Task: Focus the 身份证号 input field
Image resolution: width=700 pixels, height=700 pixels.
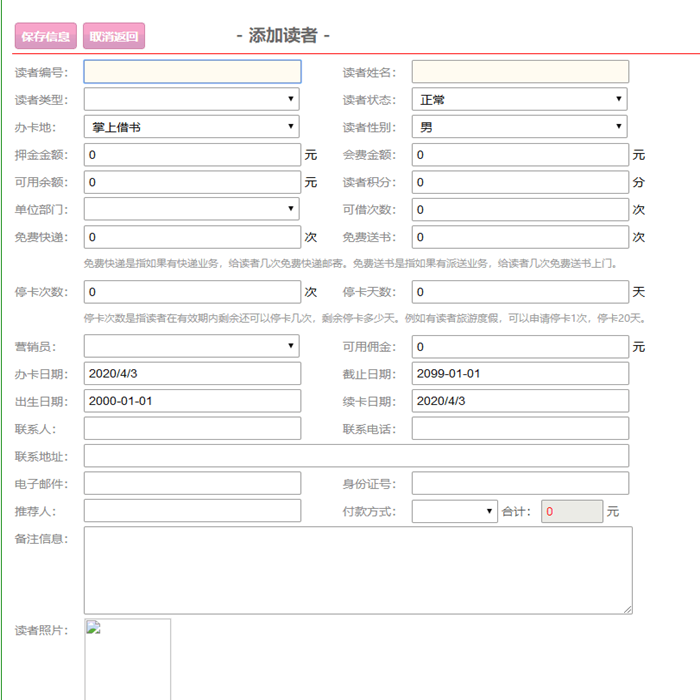Action: pos(520,483)
